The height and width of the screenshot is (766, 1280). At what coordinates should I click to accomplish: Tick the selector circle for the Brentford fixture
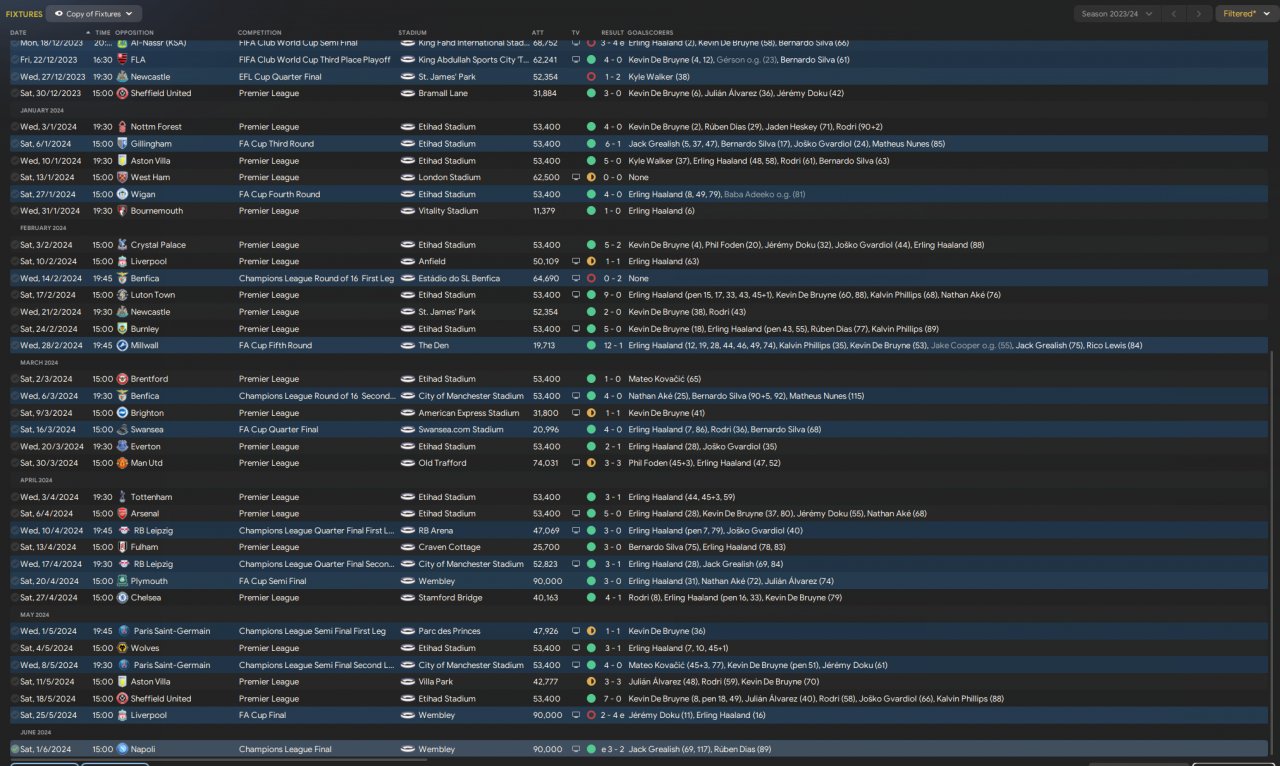pos(15,379)
